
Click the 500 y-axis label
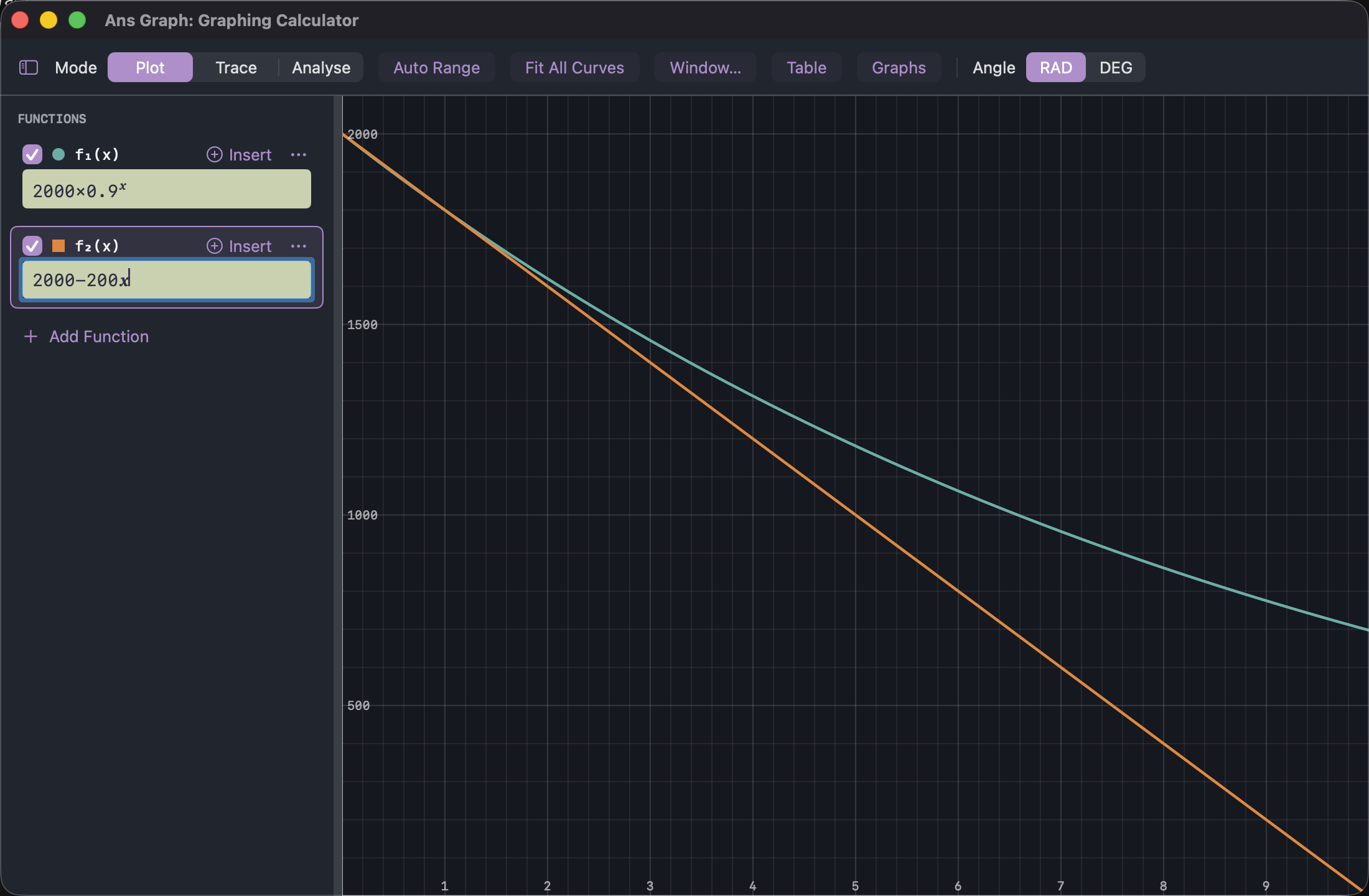[358, 706]
